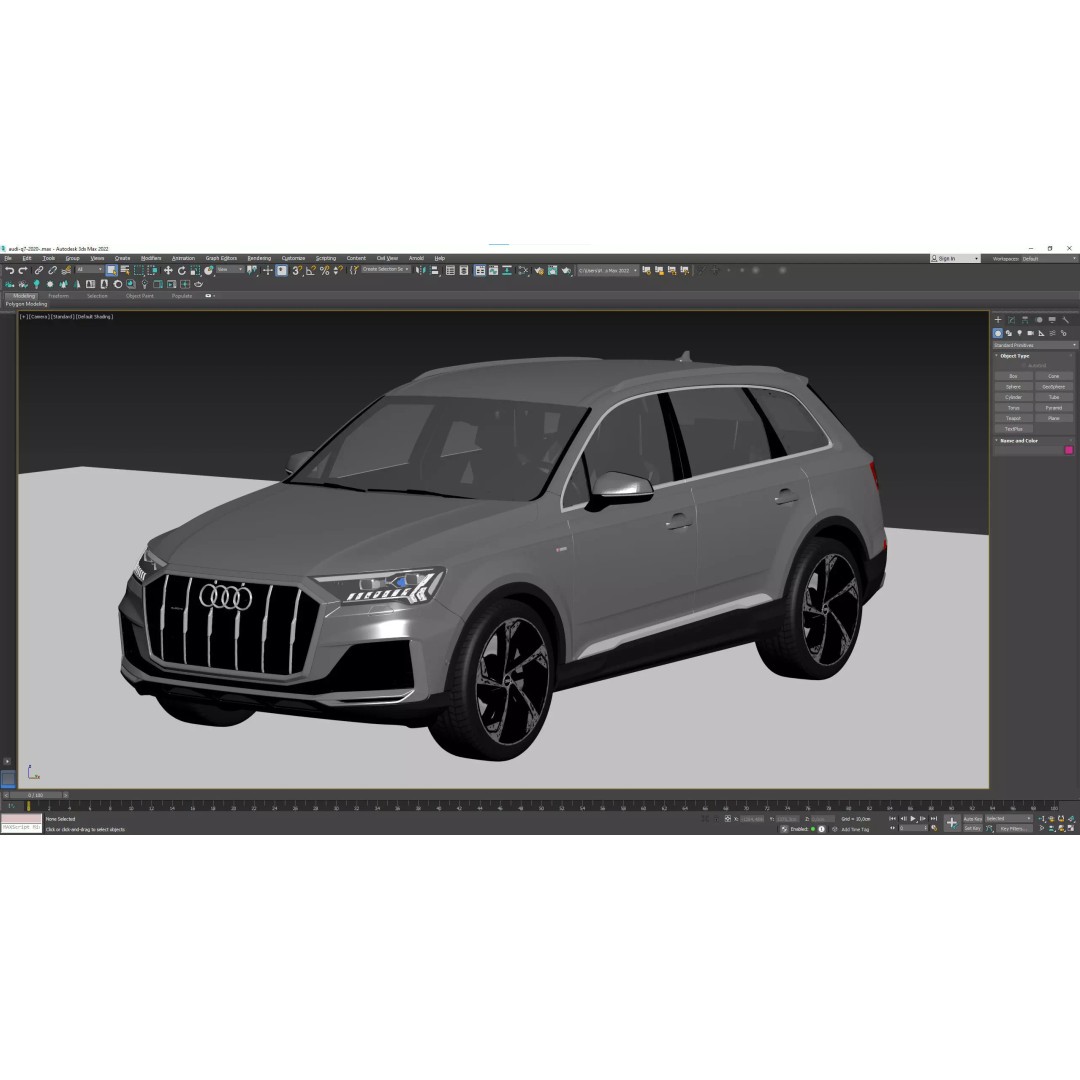Open the Scene Explorer toggle icon

click(450, 271)
